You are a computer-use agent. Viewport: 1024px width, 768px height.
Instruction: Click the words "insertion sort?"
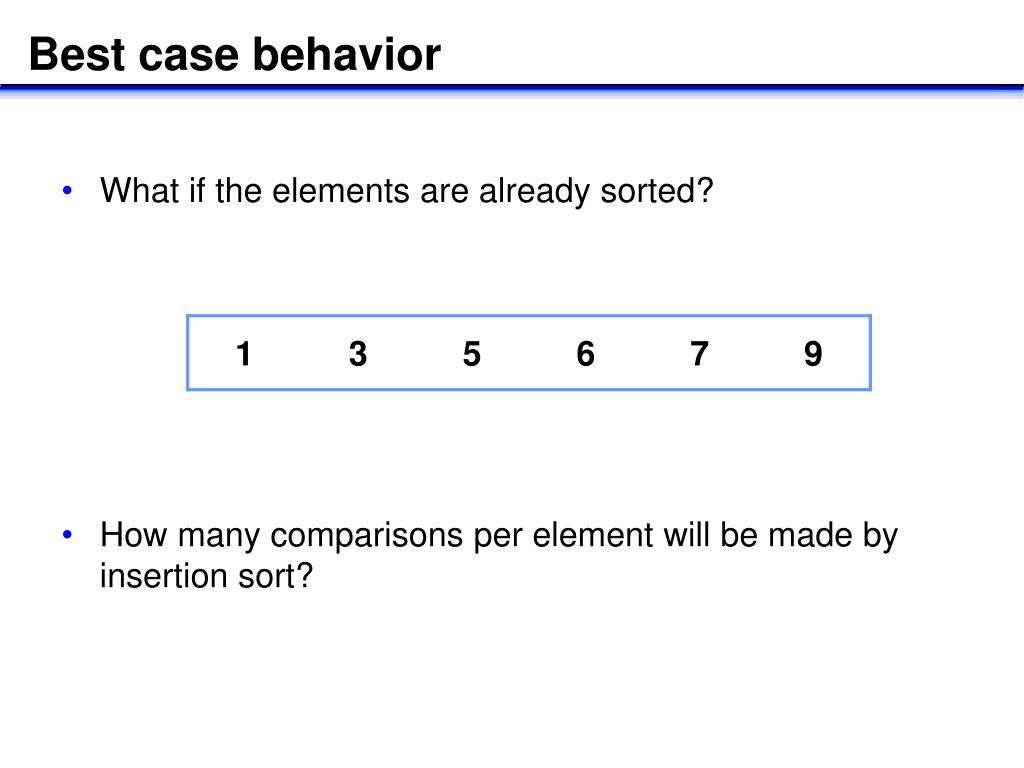pos(206,576)
